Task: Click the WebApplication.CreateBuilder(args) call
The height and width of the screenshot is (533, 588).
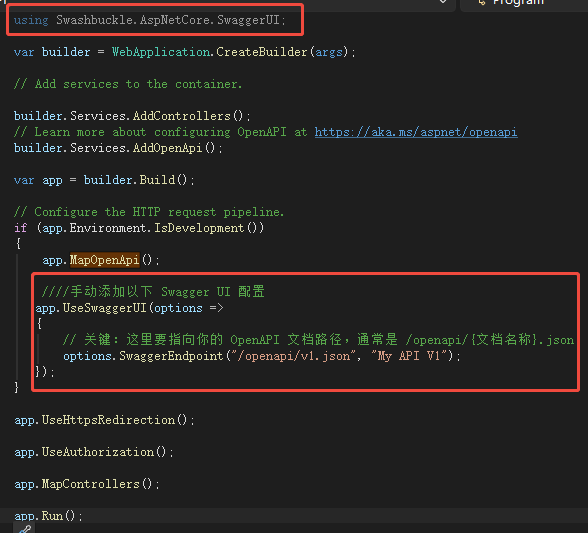Action: [230, 52]
